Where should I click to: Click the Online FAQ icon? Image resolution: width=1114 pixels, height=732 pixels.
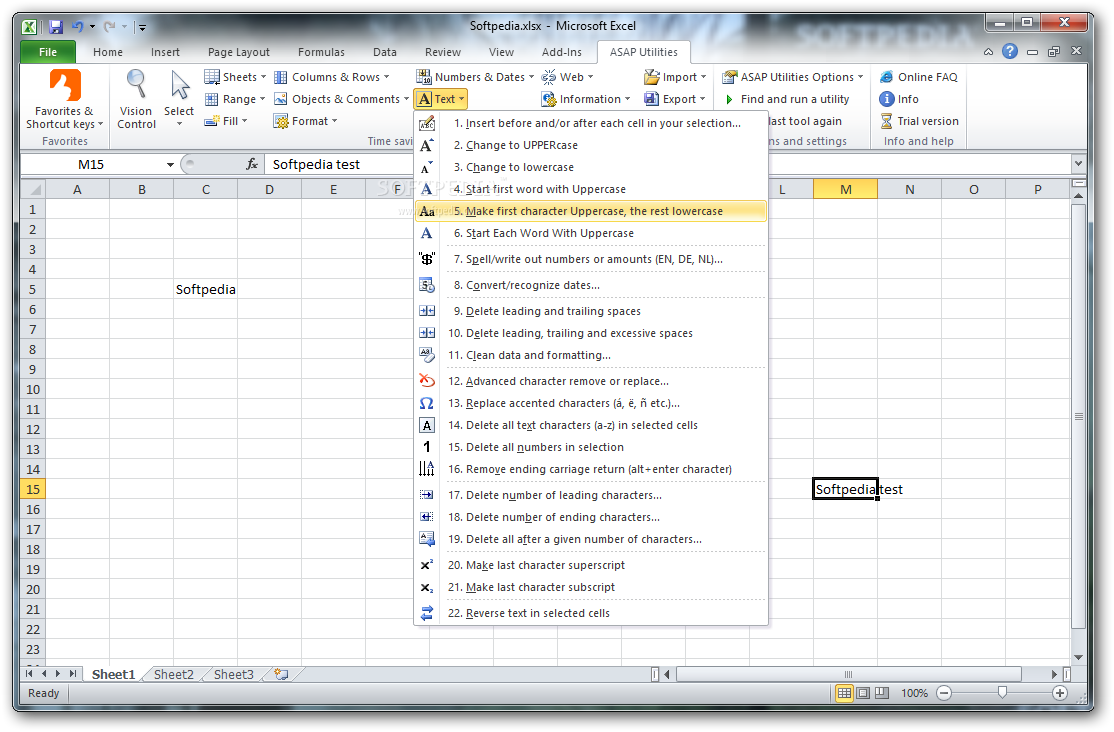point(887,77)
